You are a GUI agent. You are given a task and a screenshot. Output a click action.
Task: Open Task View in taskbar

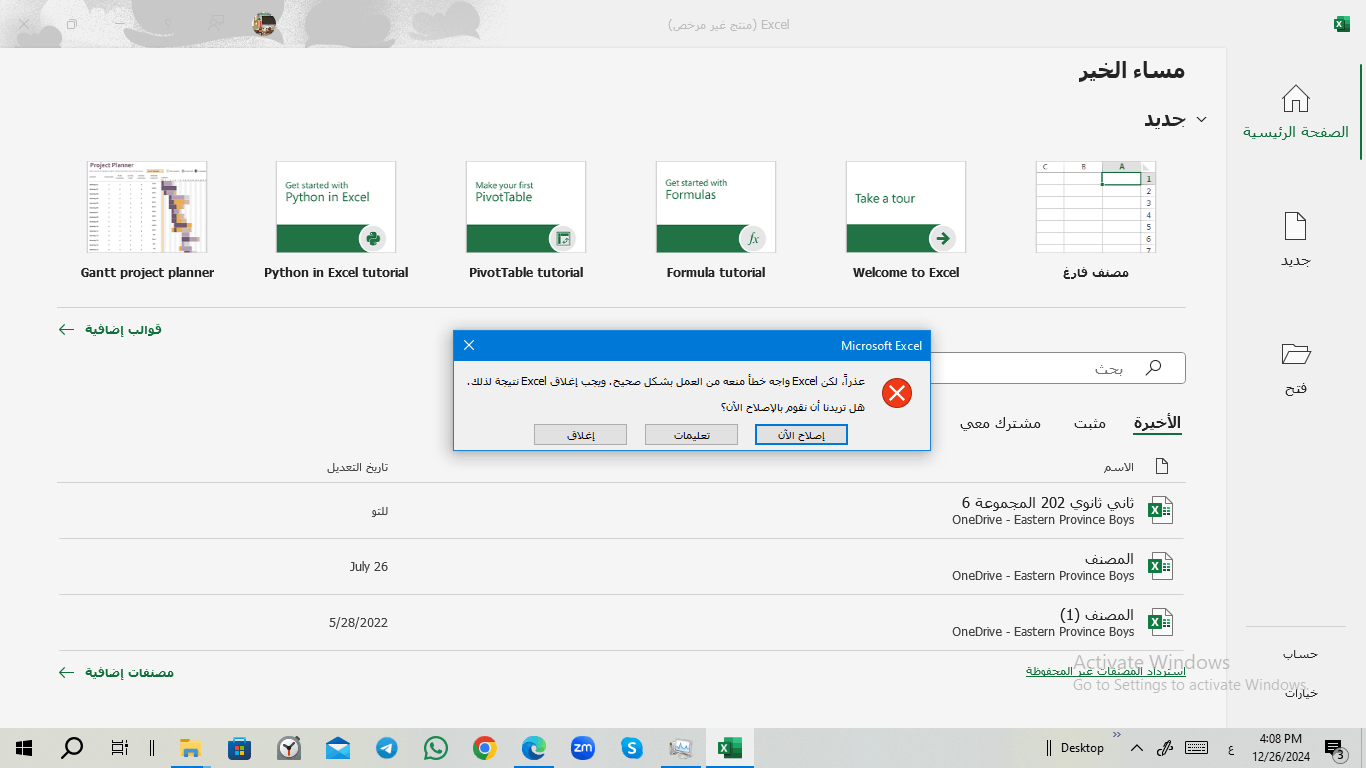pos(119,747)
